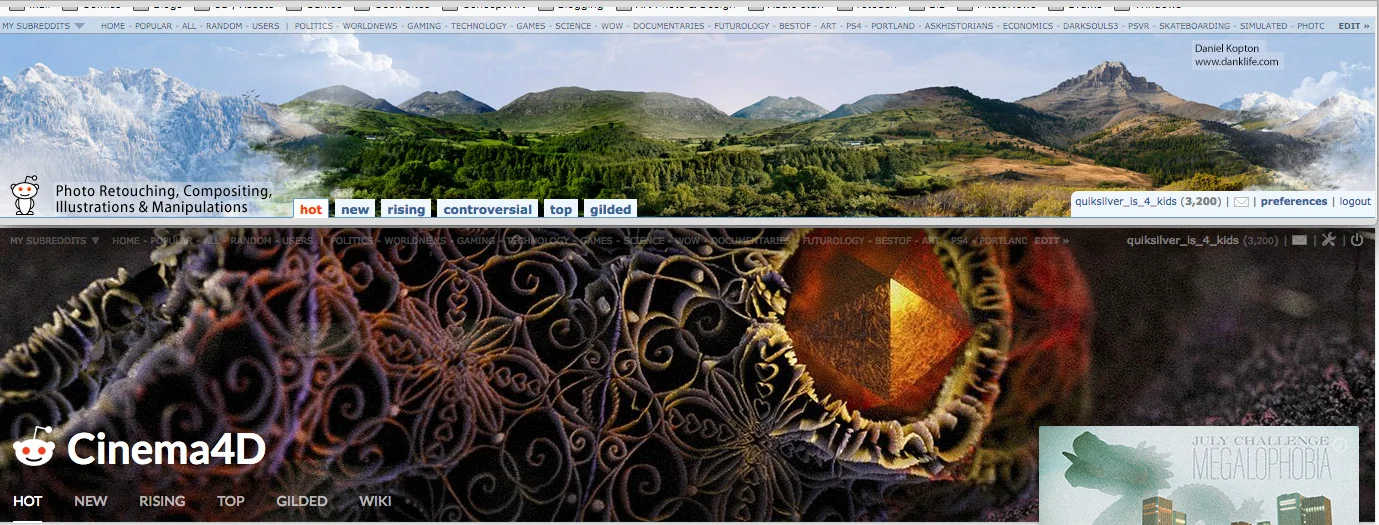
Task: Go to POPULAR in light header bar
Action: (x=154, y=26)
